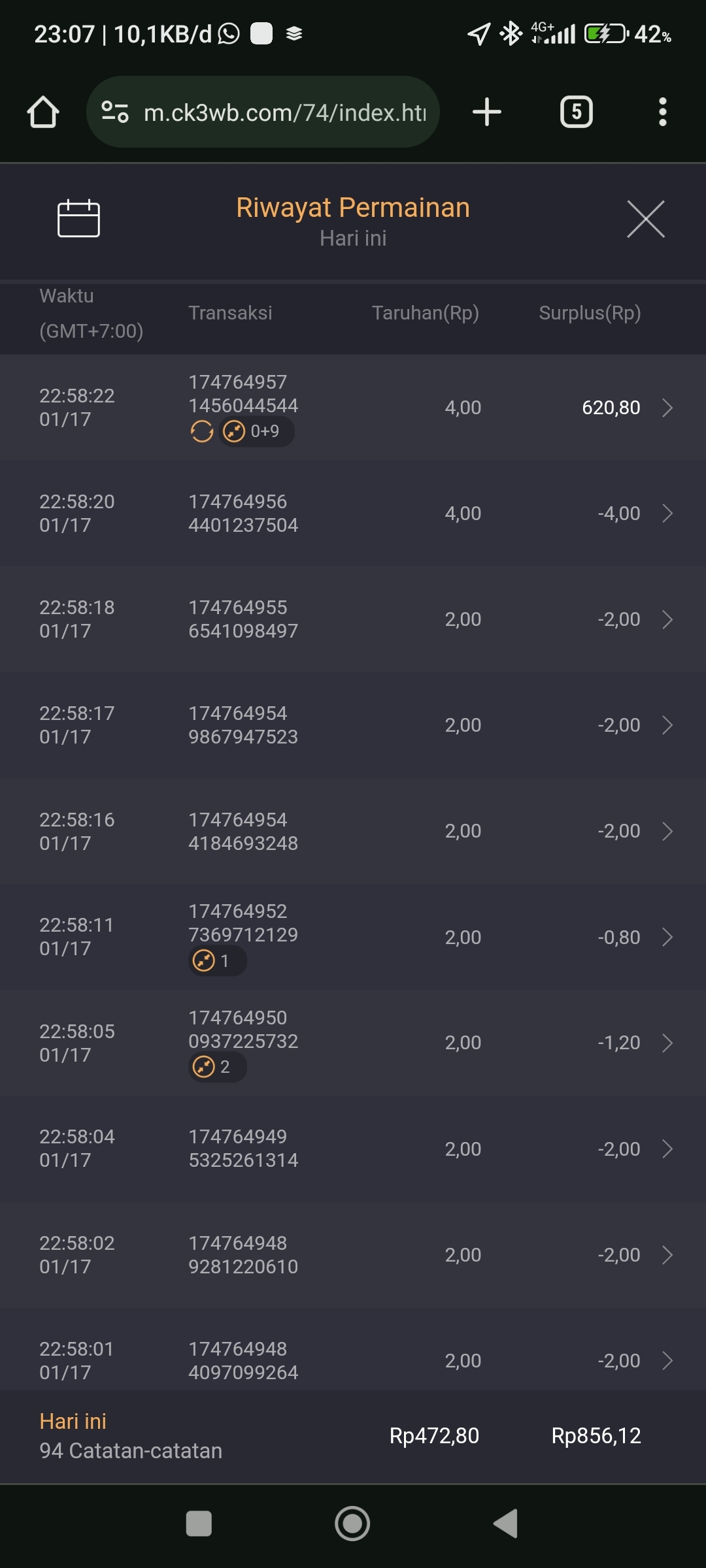Select the transaction row at 22:58:18
Screen dimensions: 706x1568
(x=353, y=619)
